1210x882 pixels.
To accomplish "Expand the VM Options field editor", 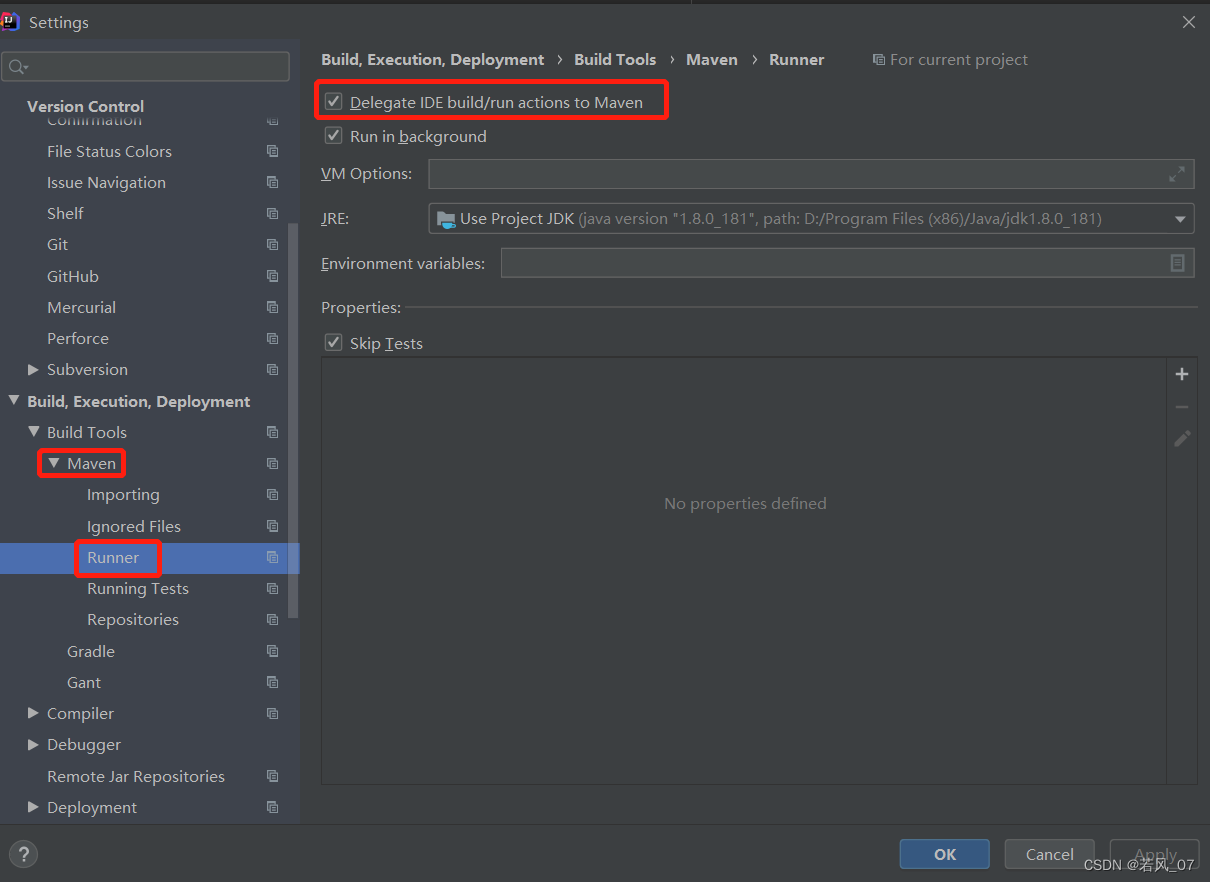I will click(x=1177, y=174).
